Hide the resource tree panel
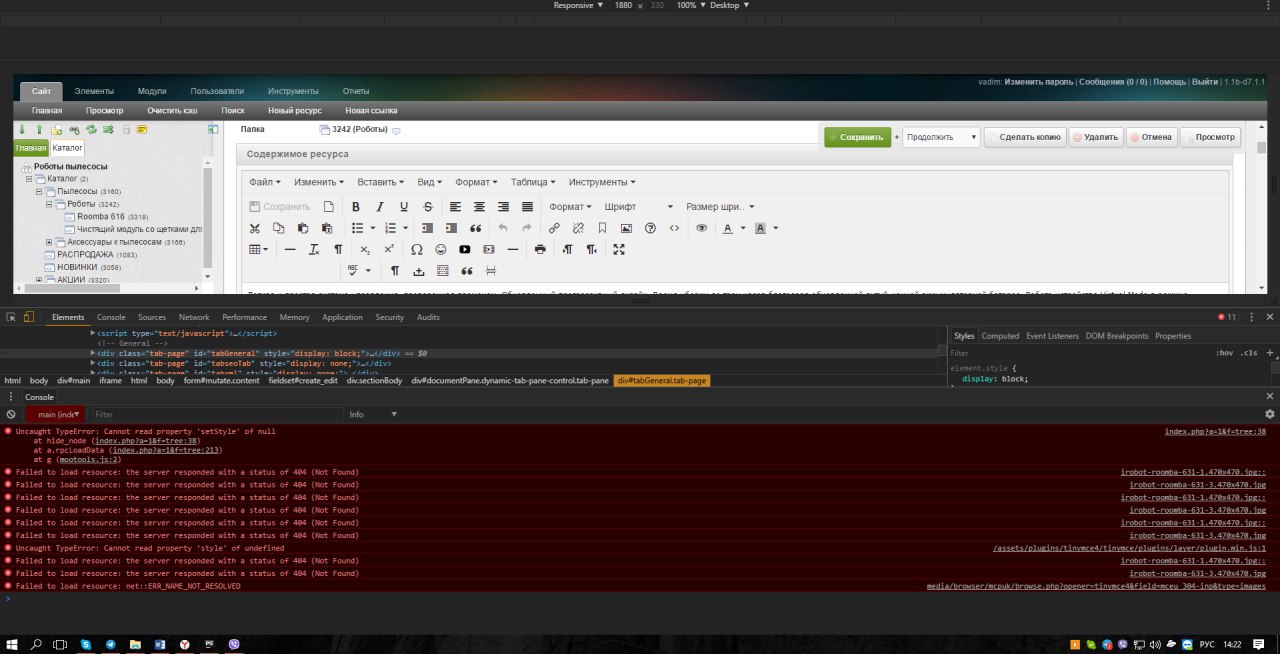The image size is (1280, 654). click(213, 130)
